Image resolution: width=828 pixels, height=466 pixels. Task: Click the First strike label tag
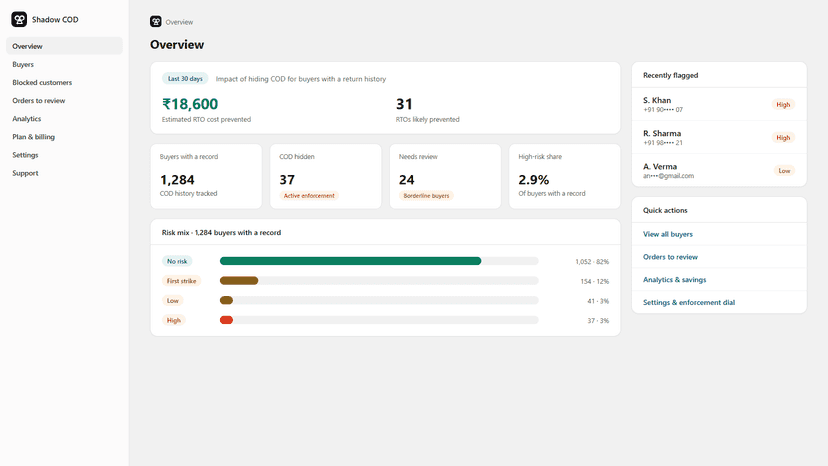click(181, 281)
